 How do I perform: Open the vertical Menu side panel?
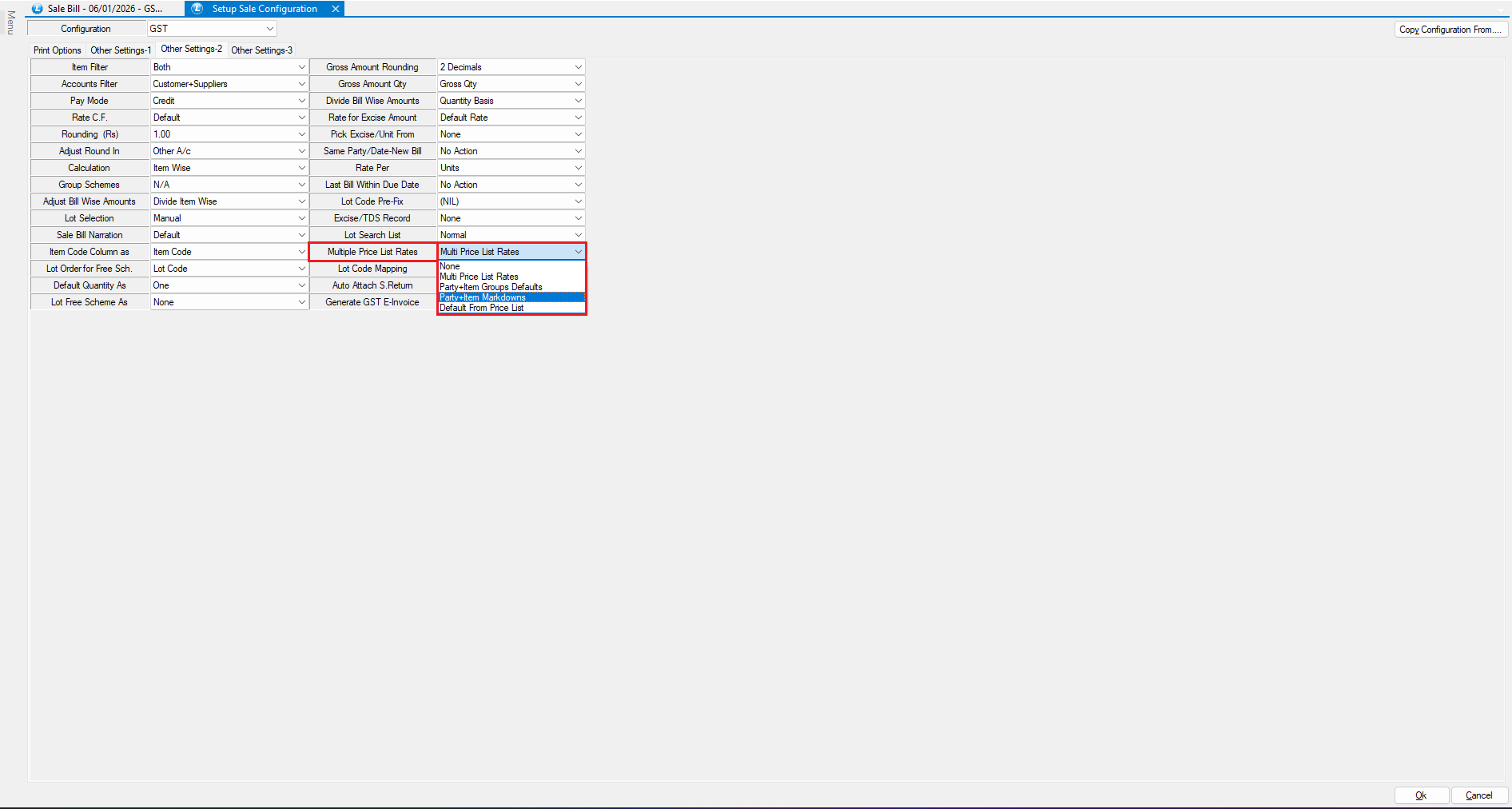tap(10, 22)
